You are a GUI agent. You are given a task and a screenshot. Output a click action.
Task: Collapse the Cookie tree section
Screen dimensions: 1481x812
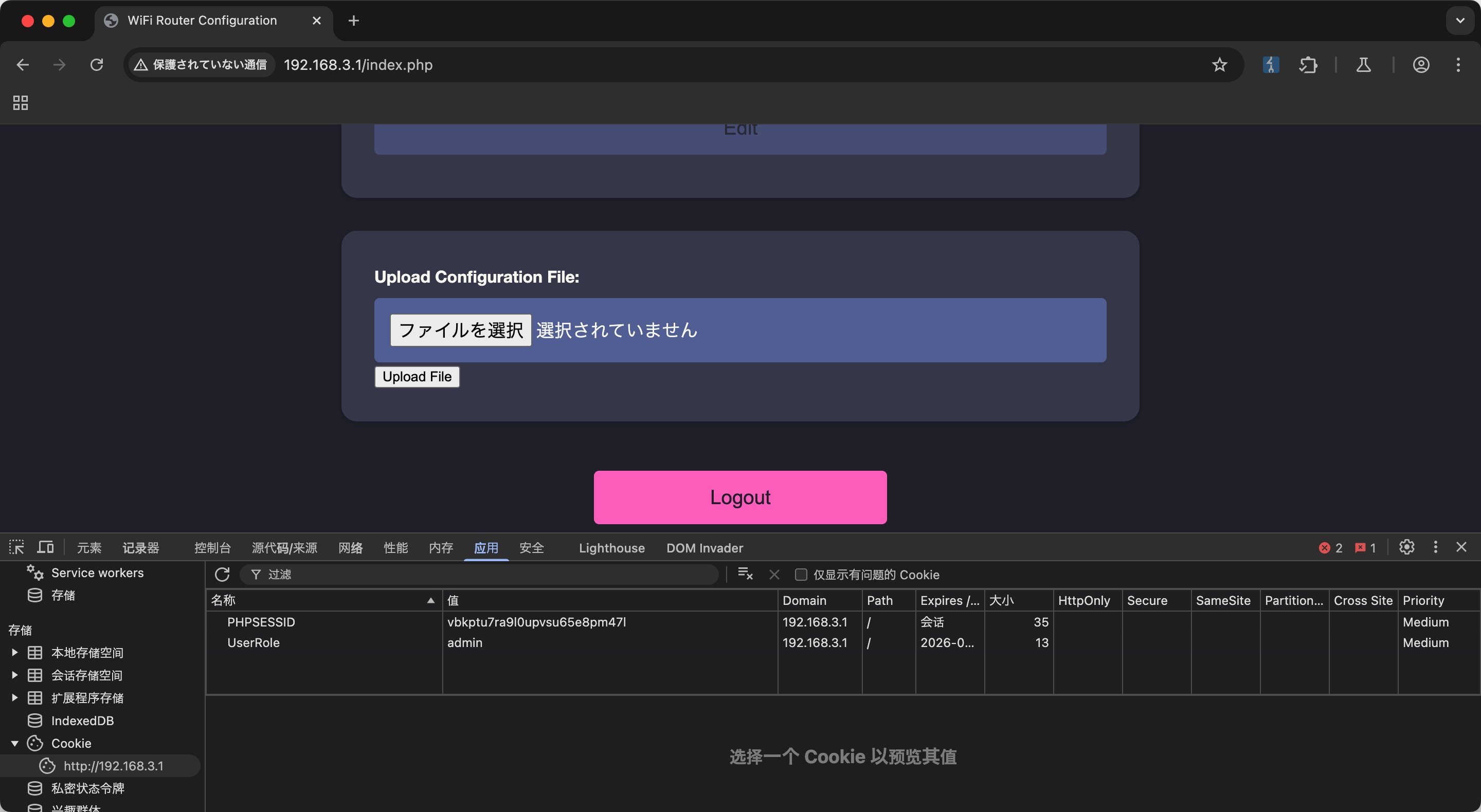coord(15,743)
